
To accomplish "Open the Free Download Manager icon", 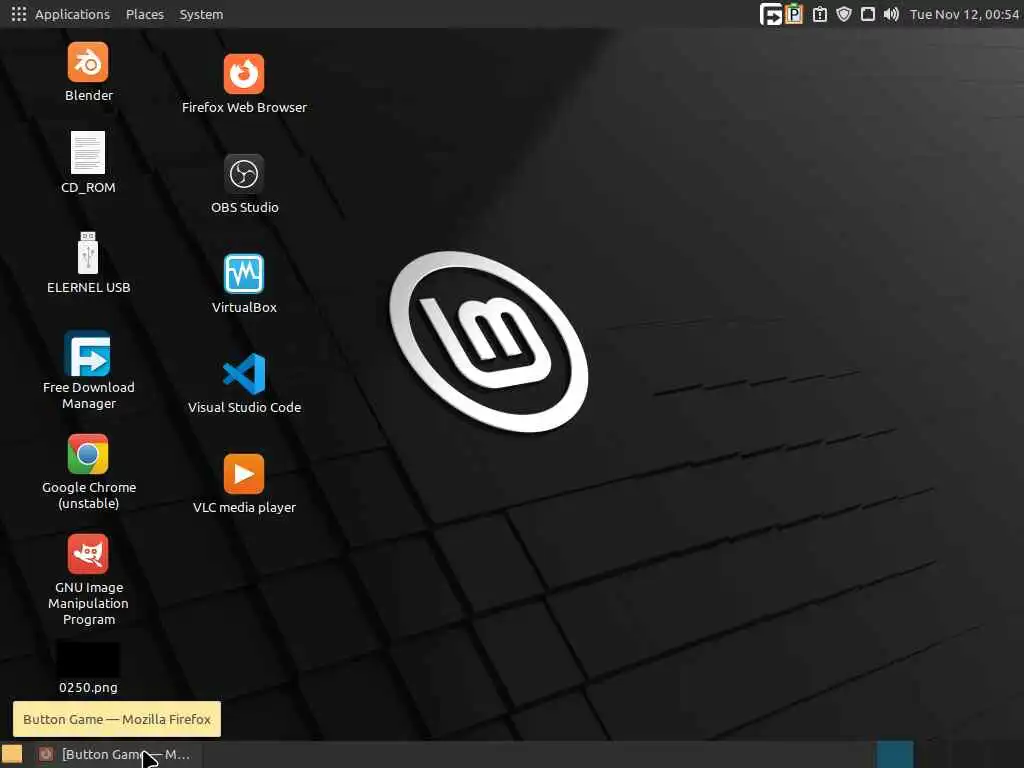I will [x=88, y=353].
